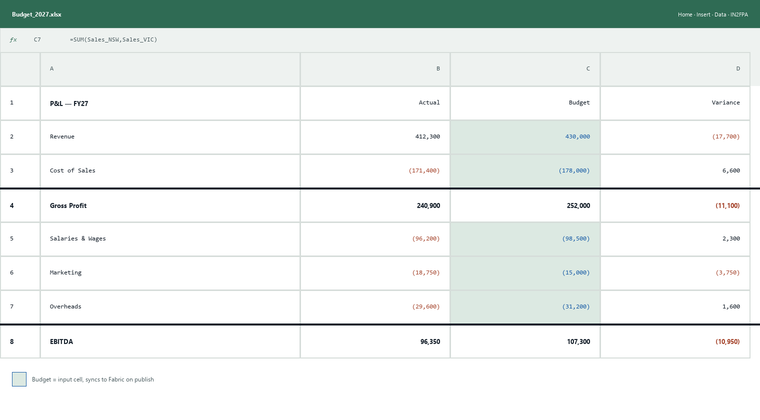Select row 8 header
The height and width of the screenshot is (420, 760).
point(20,342)
